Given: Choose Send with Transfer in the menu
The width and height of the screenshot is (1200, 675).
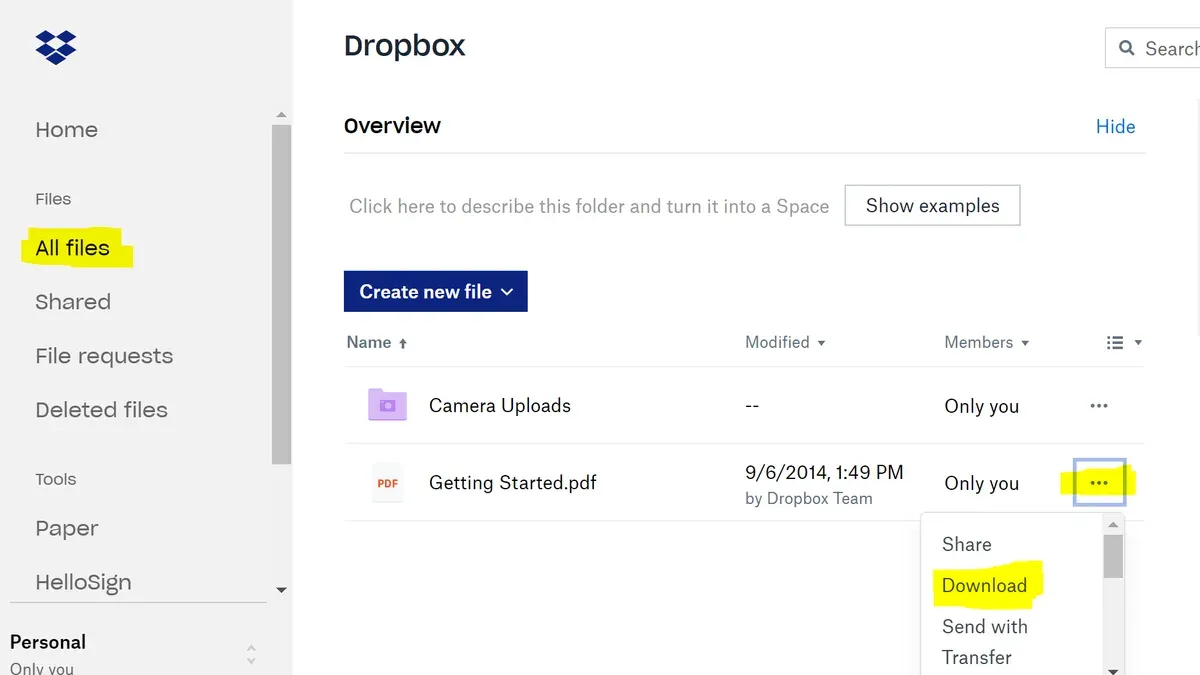Looking at the screenshot, I should pyautogui.click(x=985, y=641).
